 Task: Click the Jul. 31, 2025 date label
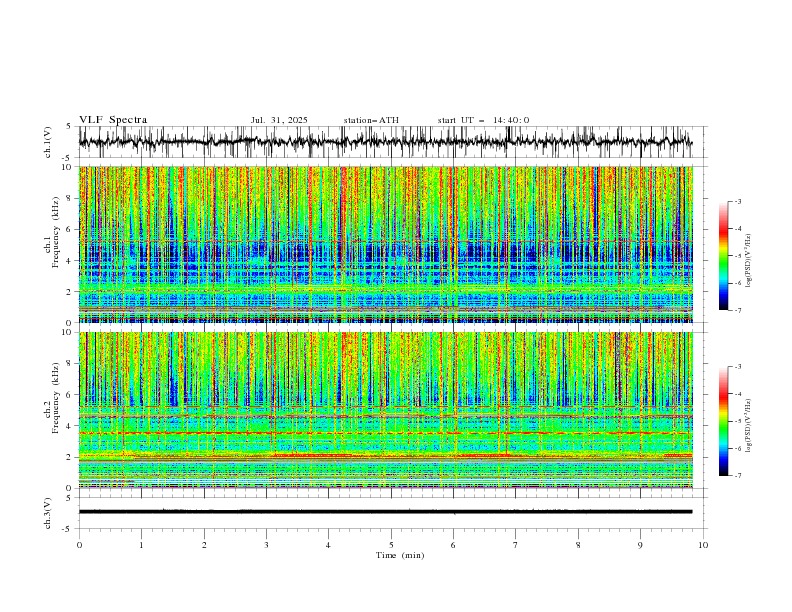(x=279, y=120)
